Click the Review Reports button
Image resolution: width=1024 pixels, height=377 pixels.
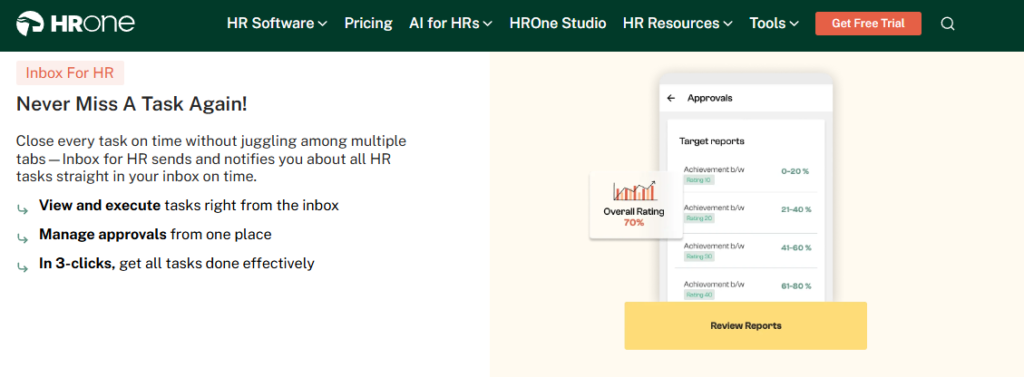(746, 325)
